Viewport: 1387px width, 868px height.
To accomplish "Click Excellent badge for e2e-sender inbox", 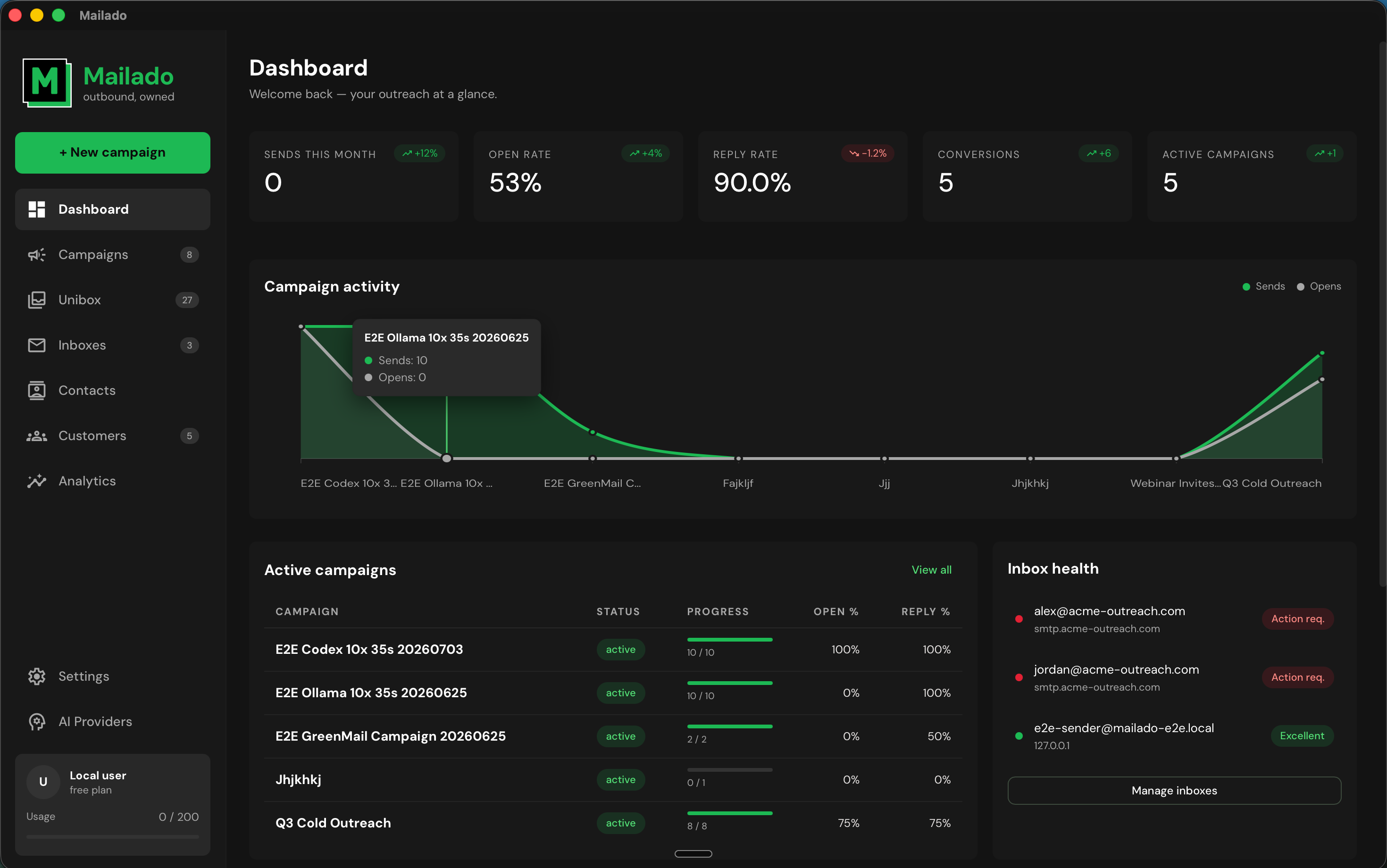I will point(1302,736).
